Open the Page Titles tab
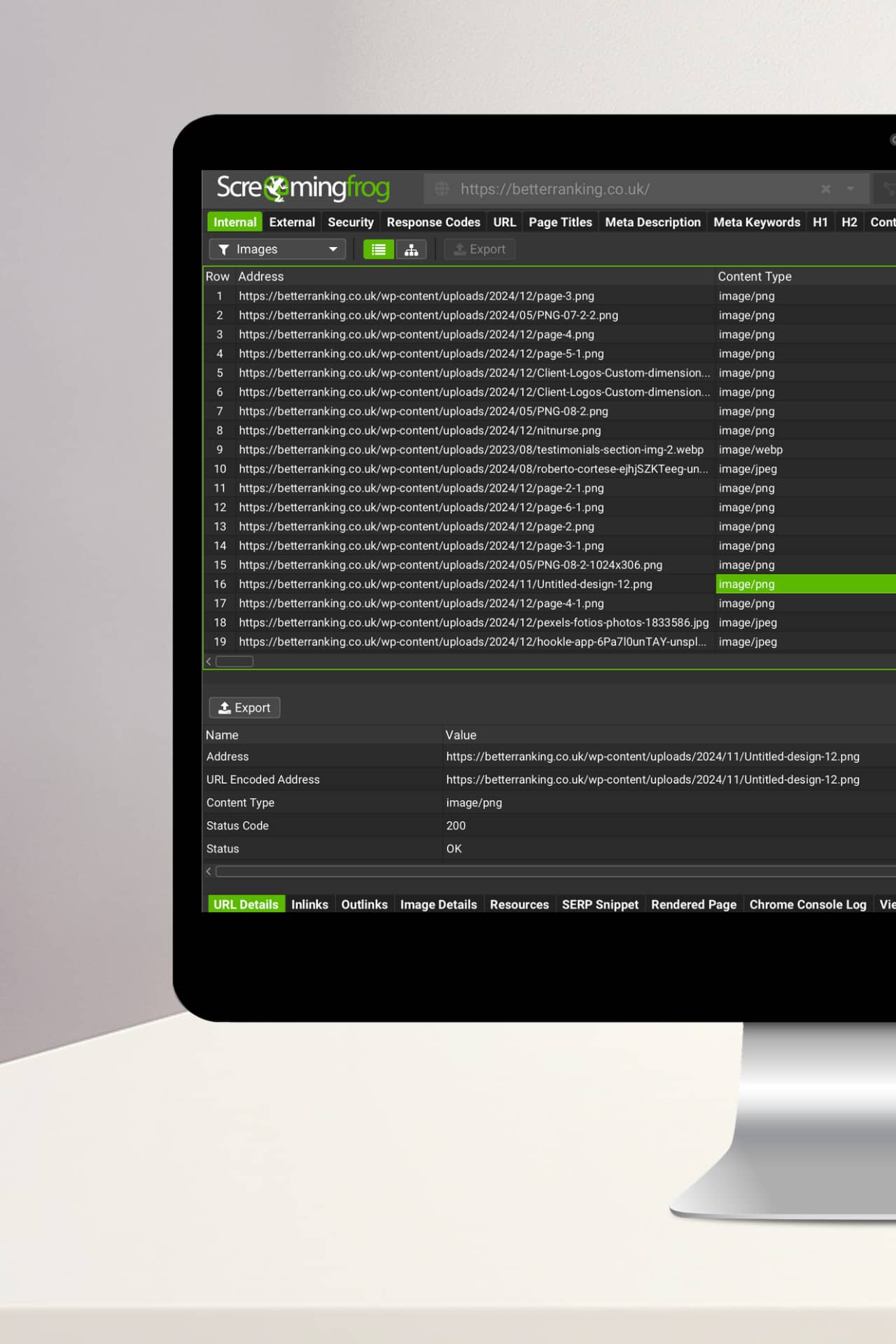Viewport: 896px width, 1344px height. click(x=560, y=222)
